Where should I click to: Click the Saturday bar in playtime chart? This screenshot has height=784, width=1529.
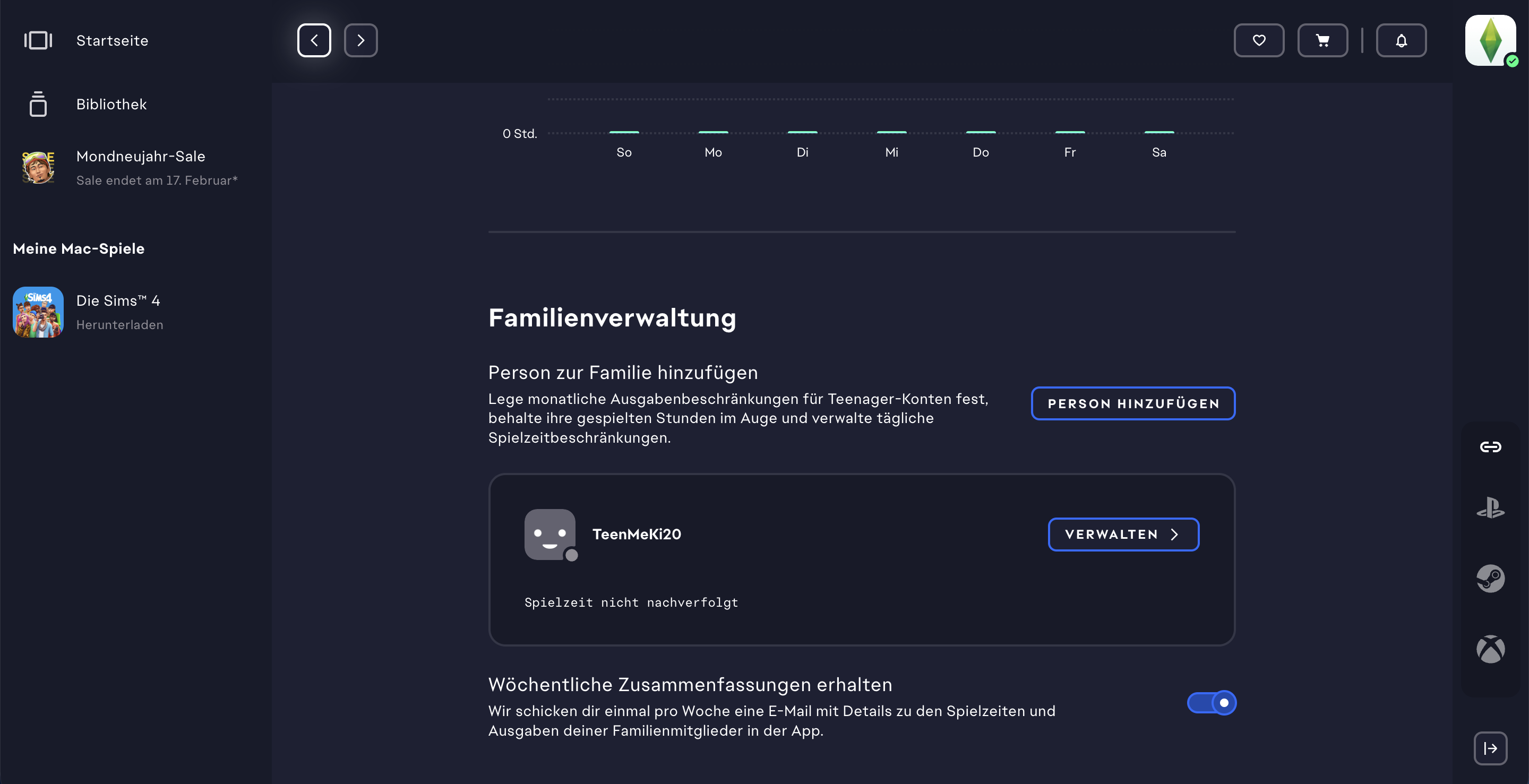1158,132
